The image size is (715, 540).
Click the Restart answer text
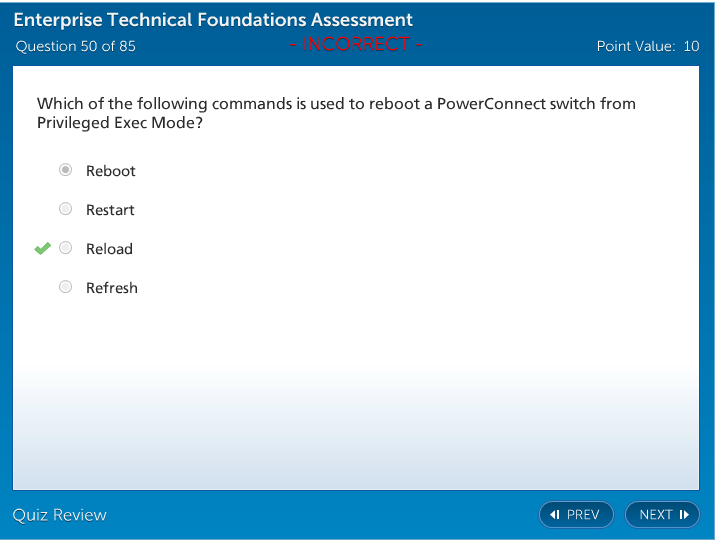click(110, 210)
